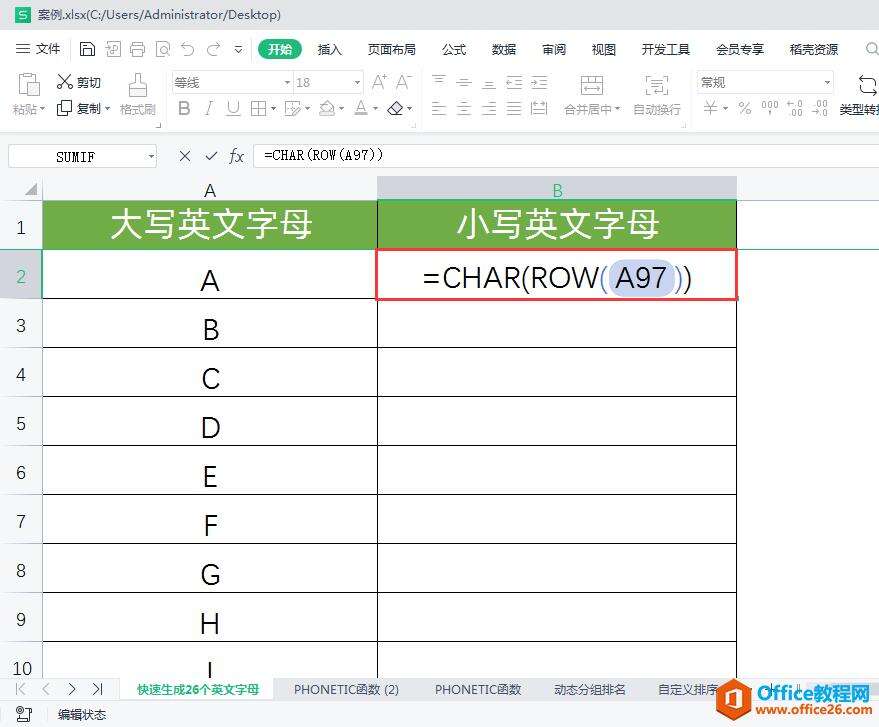This screenshot has width=879, height=727.
Task: Click the Type Conversion (类型转换) icon
Action: 867,85
